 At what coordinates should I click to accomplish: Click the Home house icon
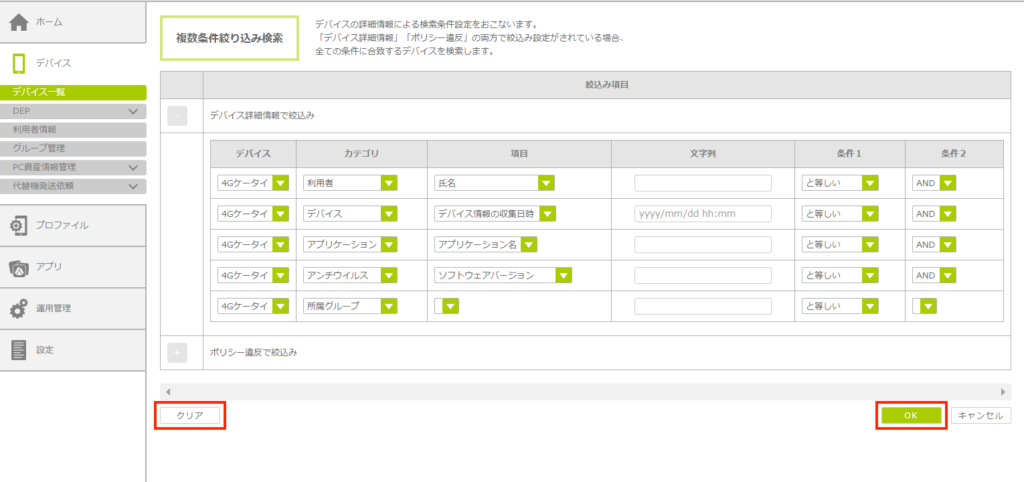point(18,21)
